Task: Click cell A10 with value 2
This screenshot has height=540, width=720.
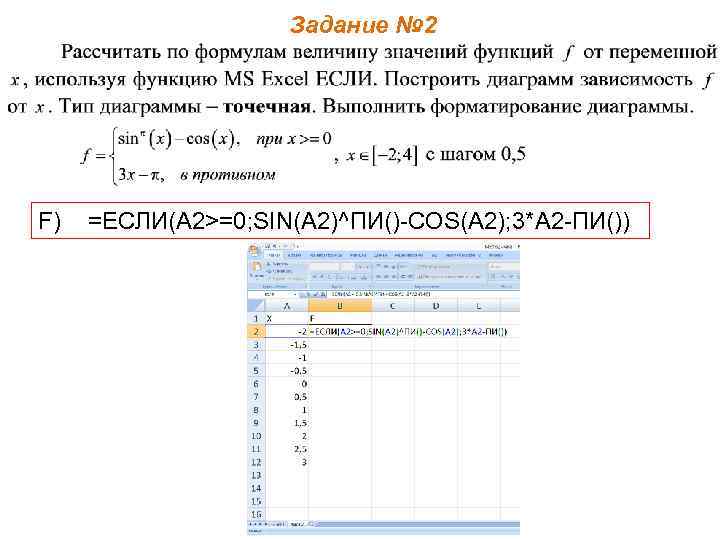Action: (287, 436)
